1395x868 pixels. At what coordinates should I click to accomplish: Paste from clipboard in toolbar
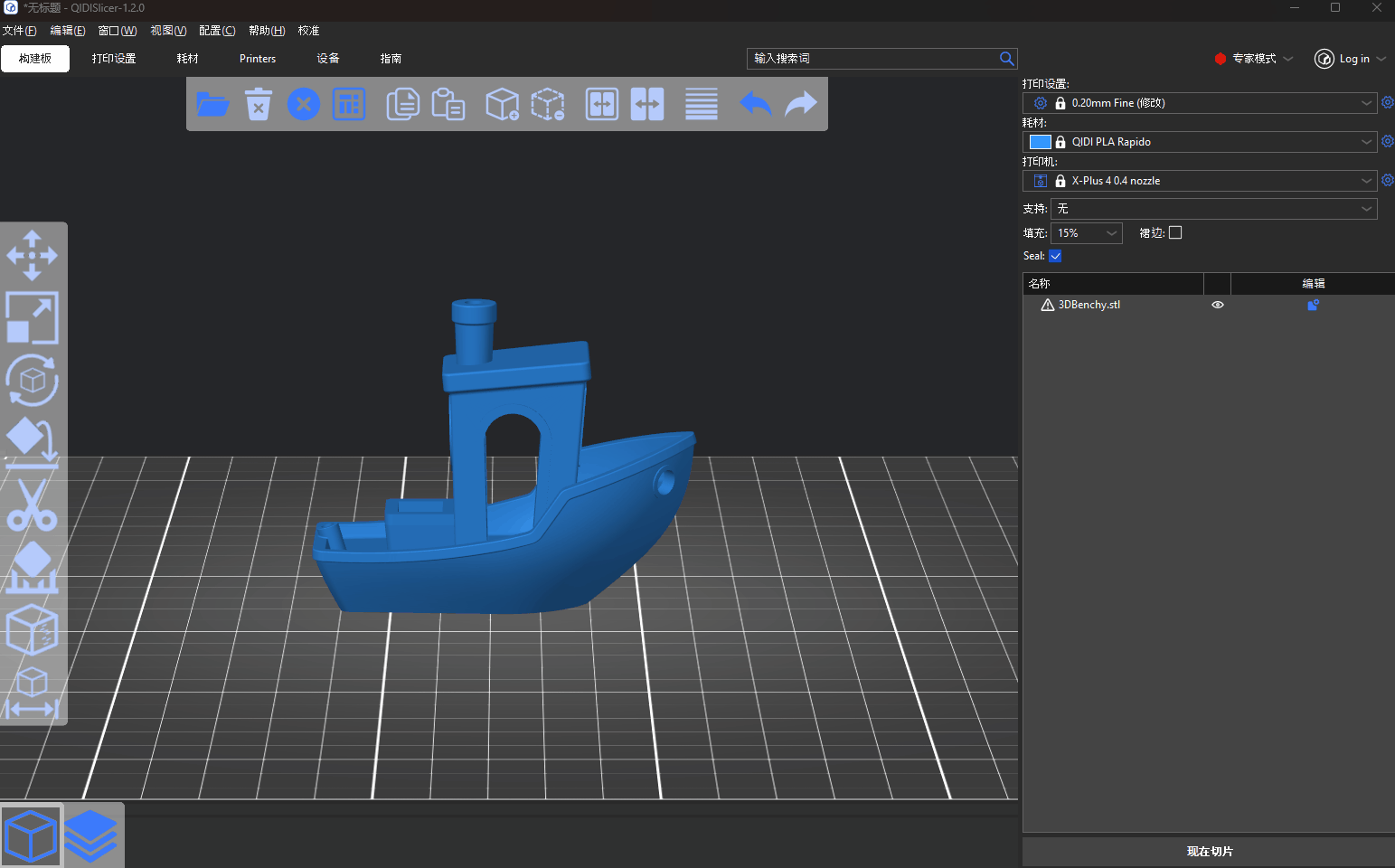[x=448, y=104]
